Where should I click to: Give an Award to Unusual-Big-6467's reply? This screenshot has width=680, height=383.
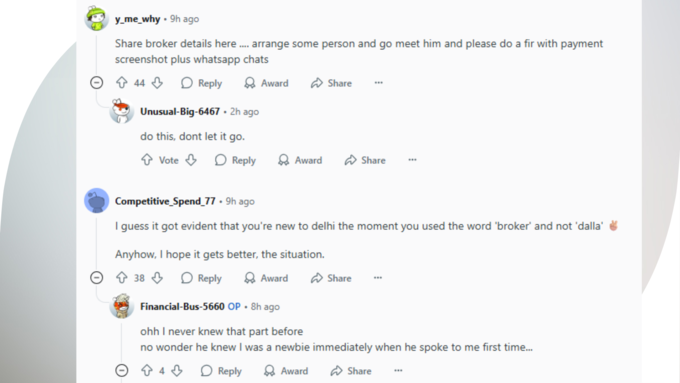[300, 160]
